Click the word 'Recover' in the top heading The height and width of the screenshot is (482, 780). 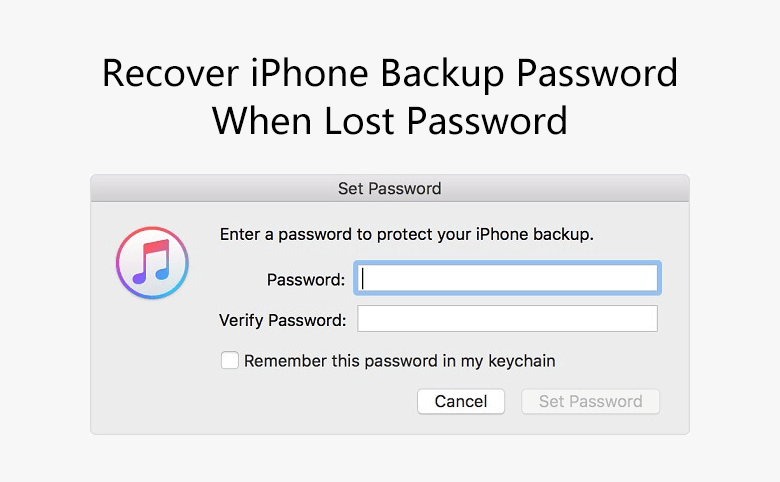[x=171, y=74]
